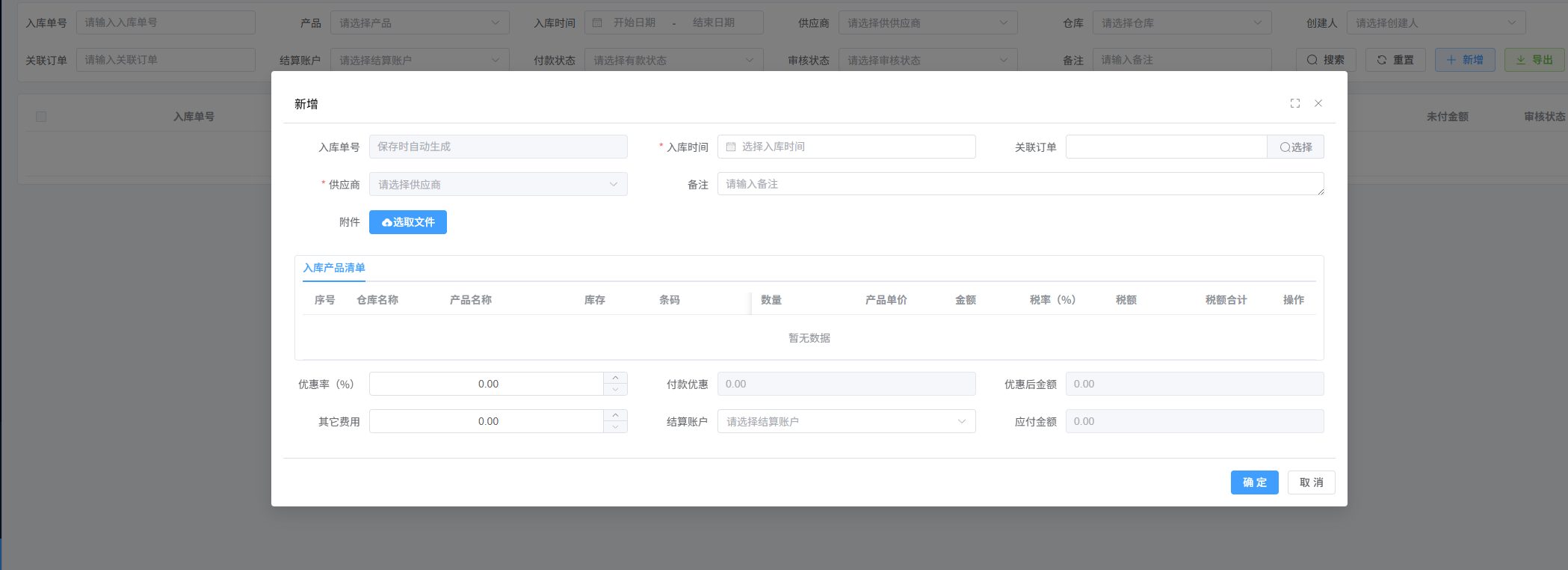Click 选择 button next to 关联订单 field
1568x570 pixels.
coord(1295,147)
